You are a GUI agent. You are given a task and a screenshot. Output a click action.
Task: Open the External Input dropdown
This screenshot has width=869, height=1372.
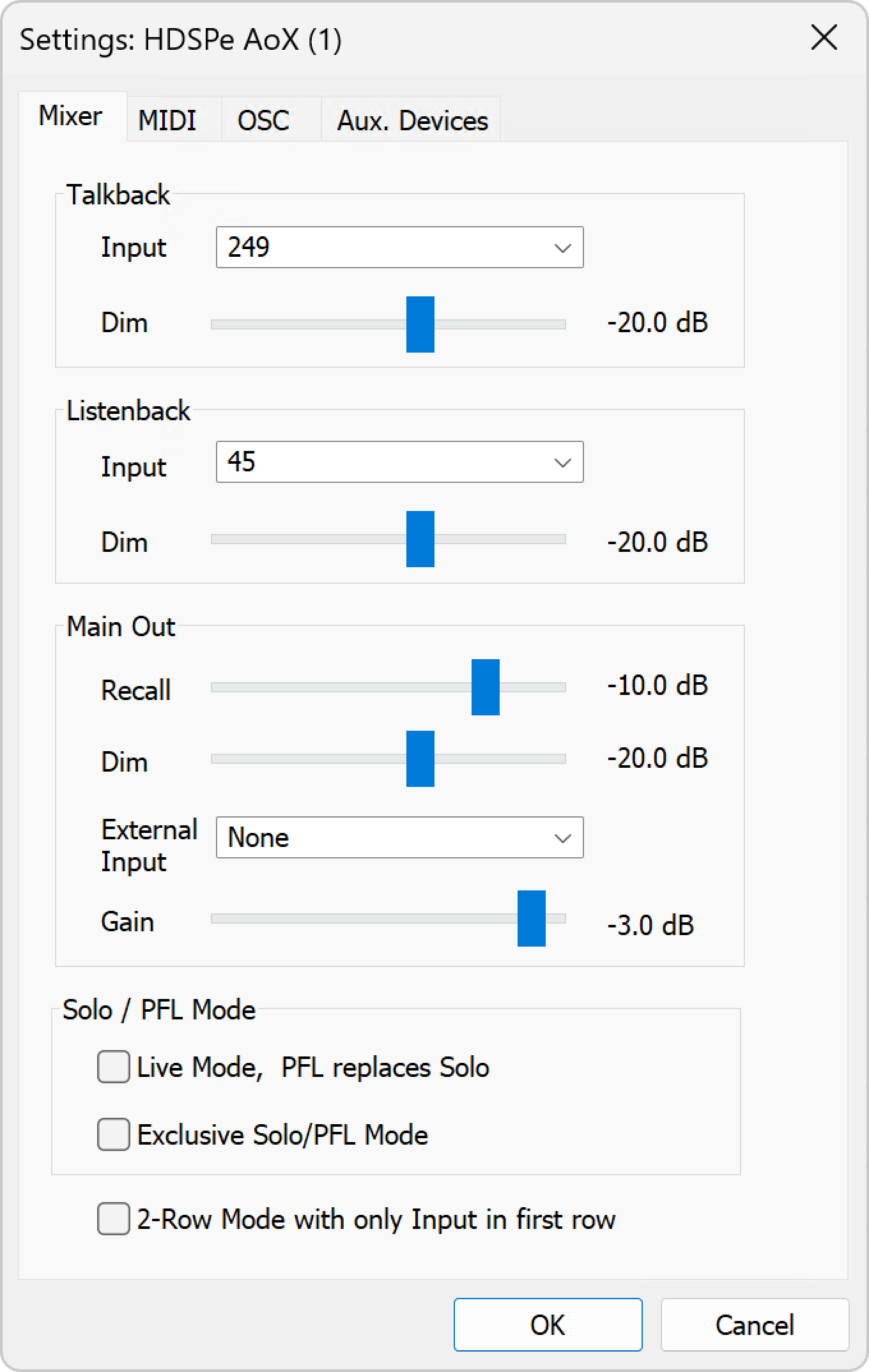tap(562, 837)
